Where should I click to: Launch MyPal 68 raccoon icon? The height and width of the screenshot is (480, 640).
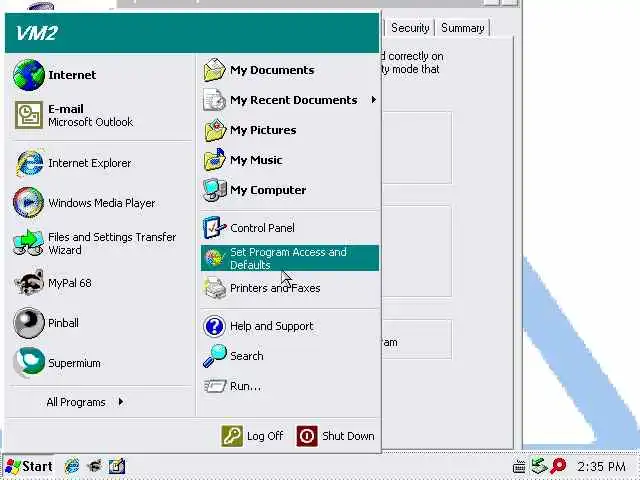(29, 282)
